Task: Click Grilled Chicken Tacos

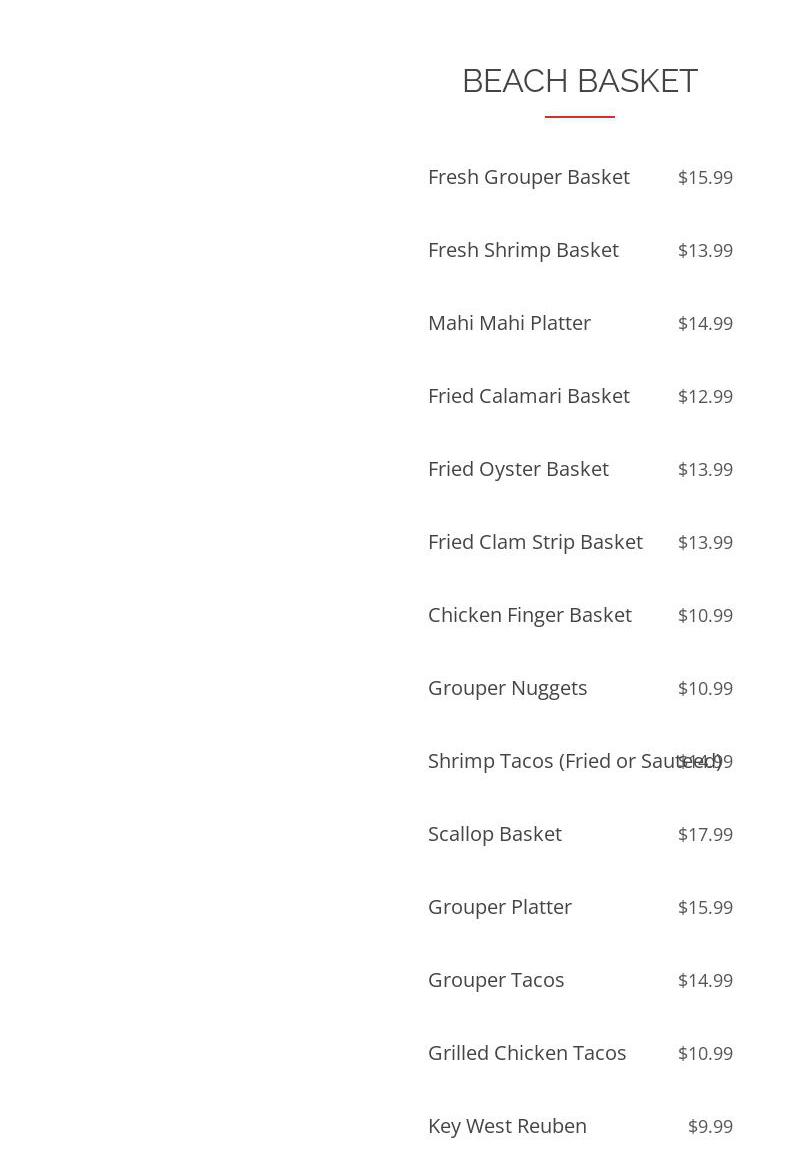Action: (526, 1053)
